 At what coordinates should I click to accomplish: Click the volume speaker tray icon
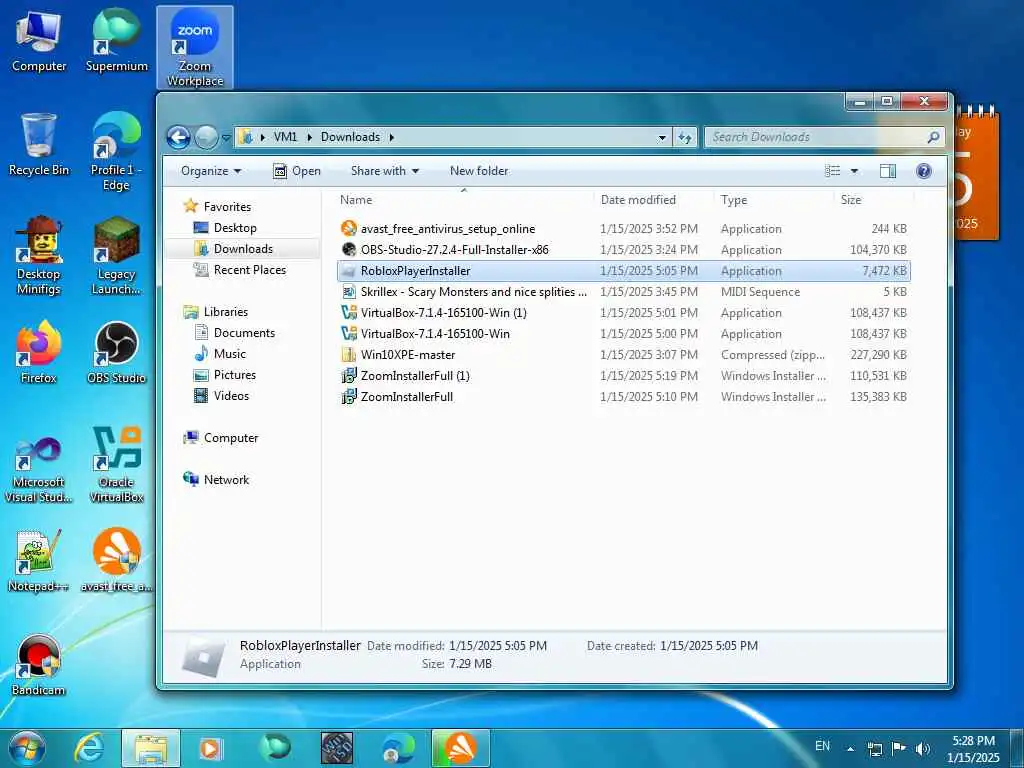pos(922,748)
